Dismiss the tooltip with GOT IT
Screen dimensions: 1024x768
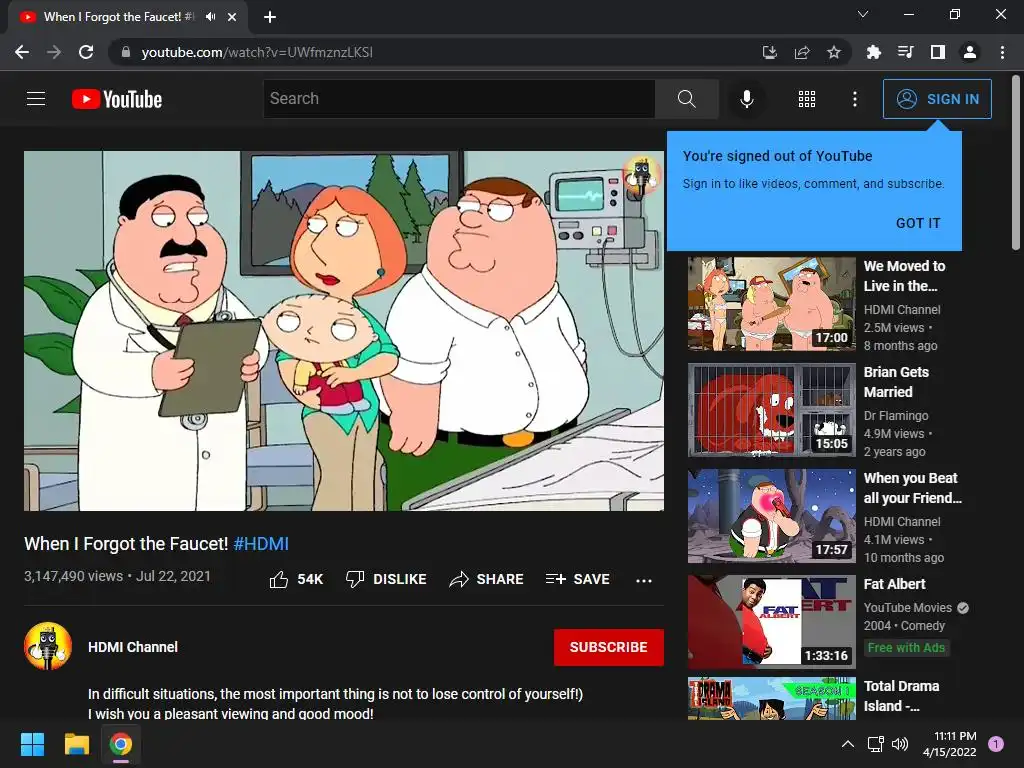[x=918, y=223]
